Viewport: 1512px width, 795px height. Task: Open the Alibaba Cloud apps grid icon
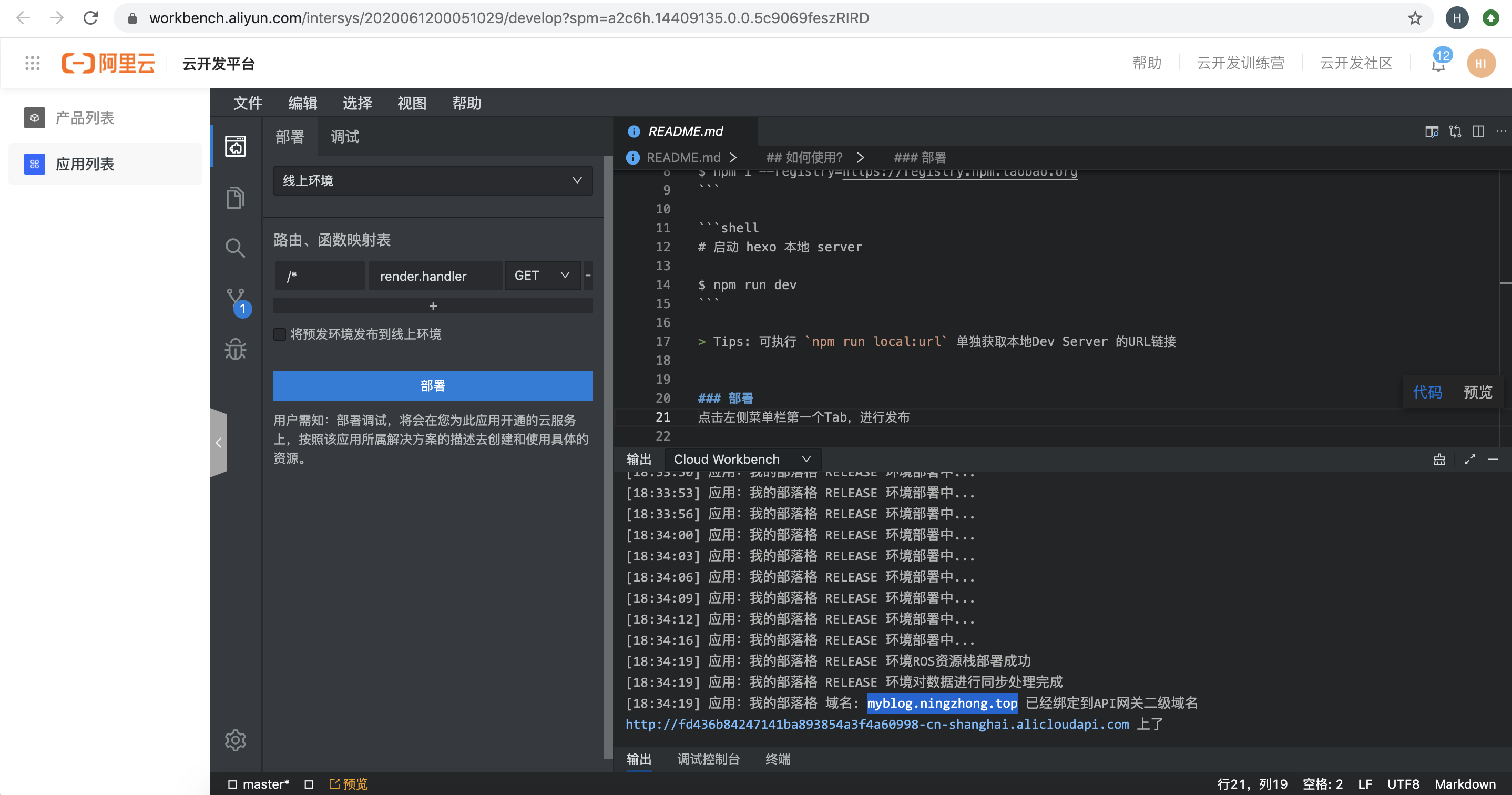coord(32,63)
